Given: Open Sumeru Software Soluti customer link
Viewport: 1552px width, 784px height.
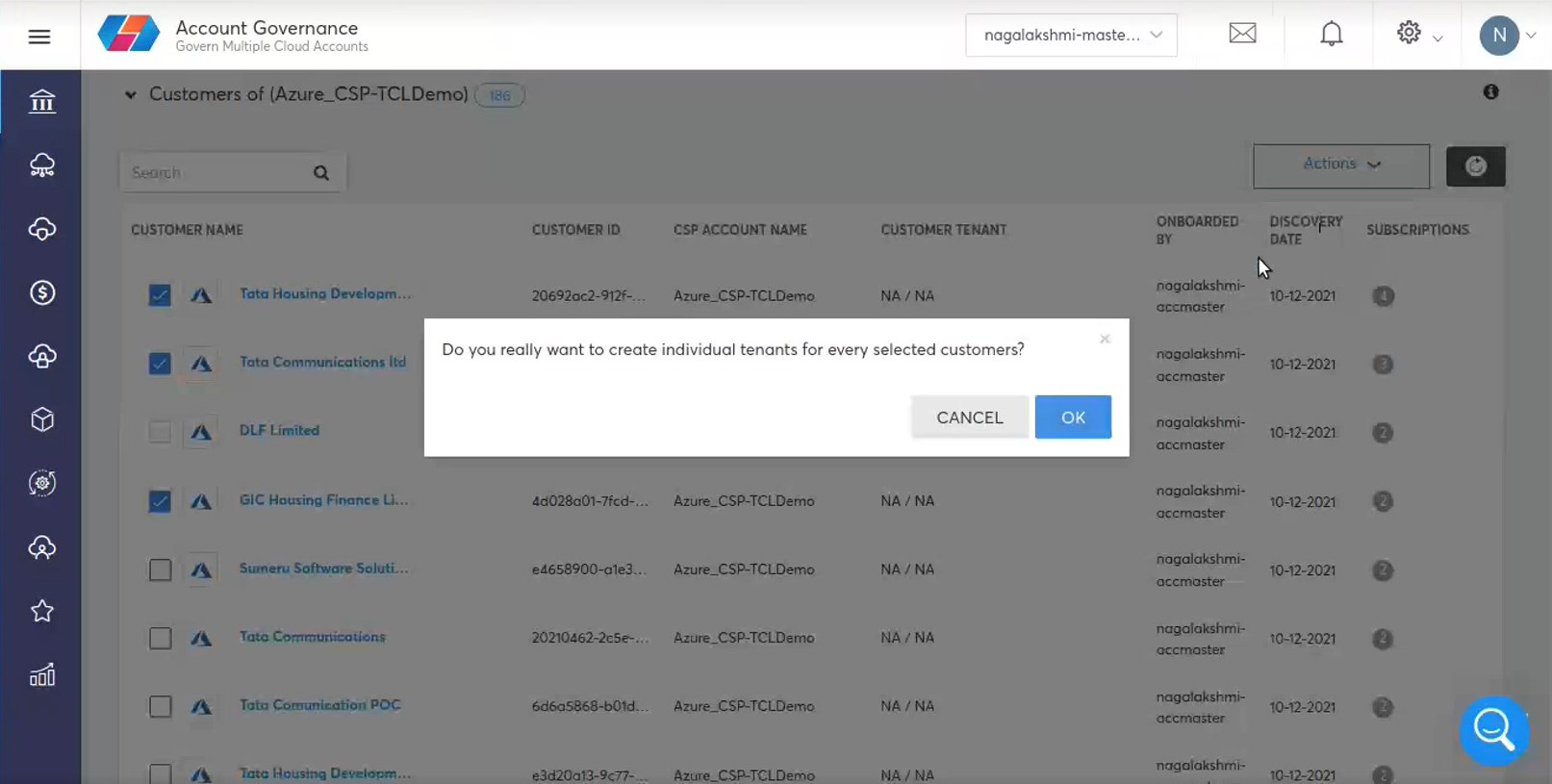Looking at the screenshot, I should (x=324, y=568).
